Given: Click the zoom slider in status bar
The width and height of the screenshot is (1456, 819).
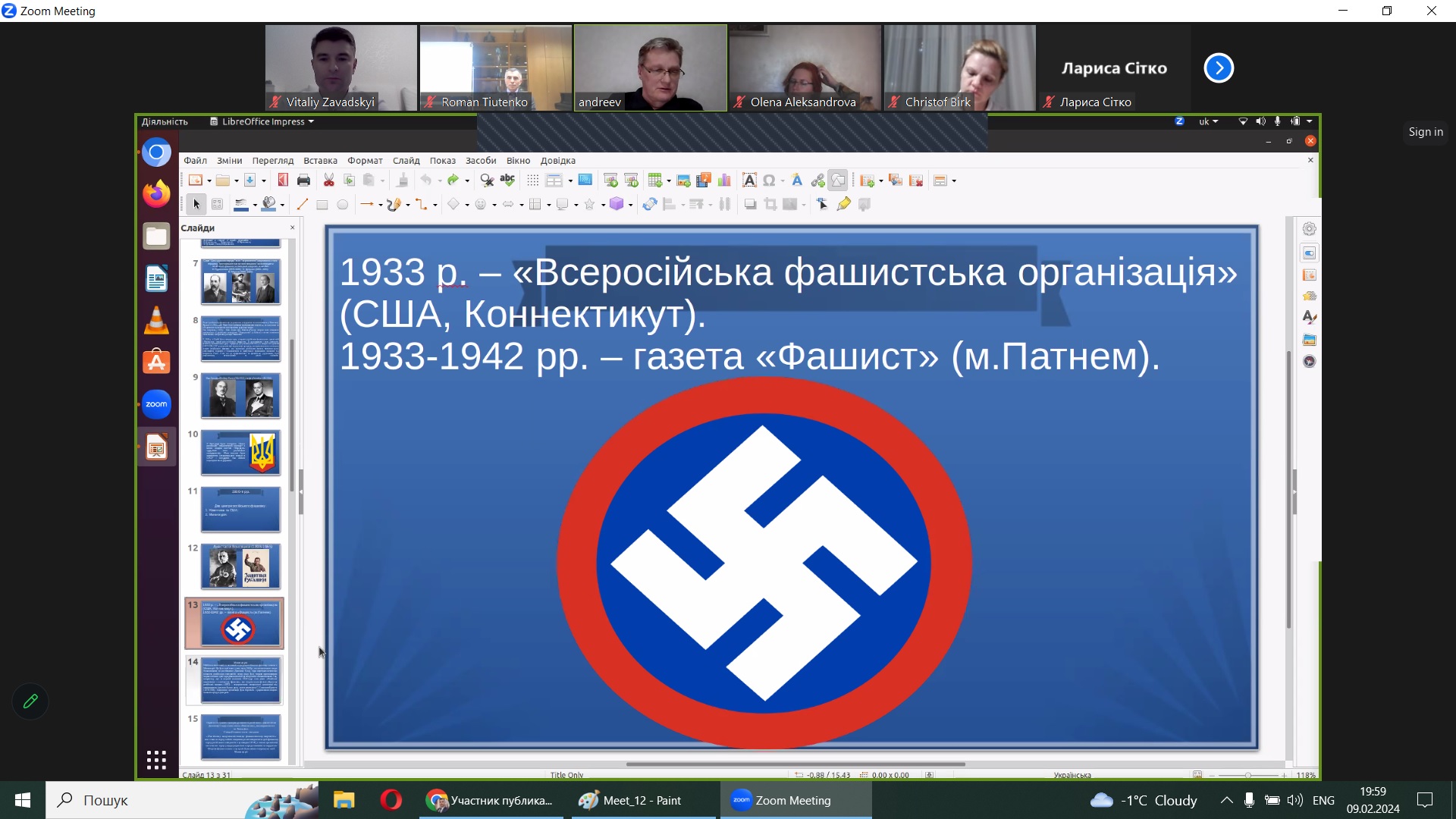Looking at the screenshot, I should 1248,775.
